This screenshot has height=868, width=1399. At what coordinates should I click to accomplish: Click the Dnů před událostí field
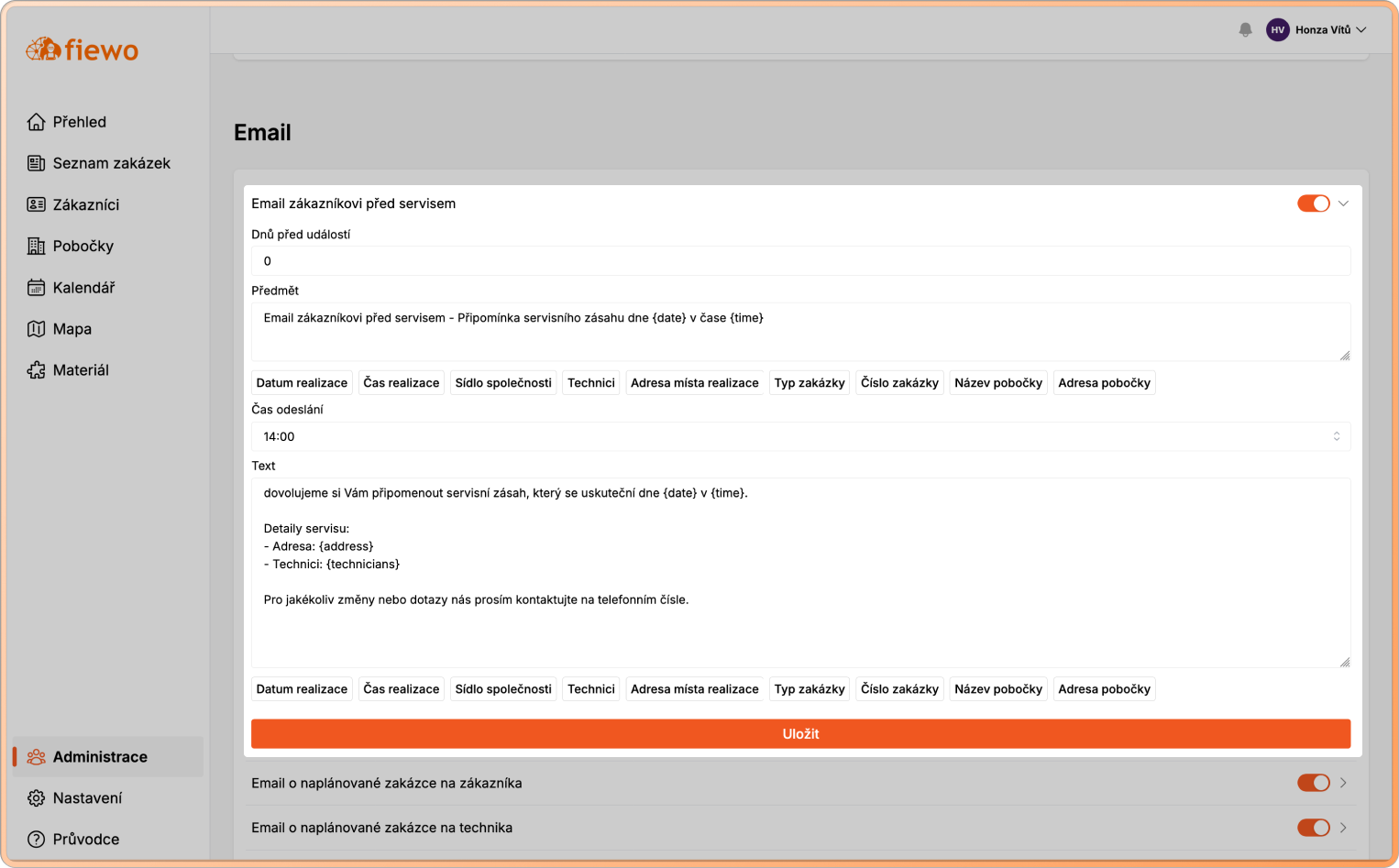pos(800,261)
